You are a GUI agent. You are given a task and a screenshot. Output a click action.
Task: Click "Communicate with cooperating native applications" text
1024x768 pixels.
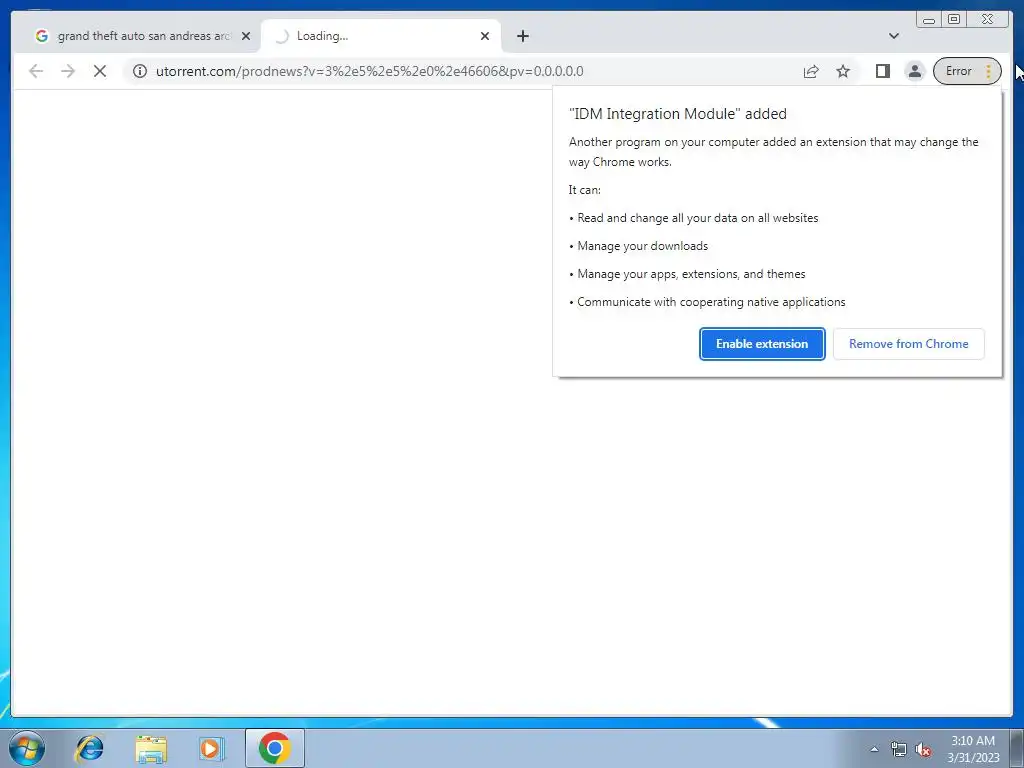coord(711,302)
